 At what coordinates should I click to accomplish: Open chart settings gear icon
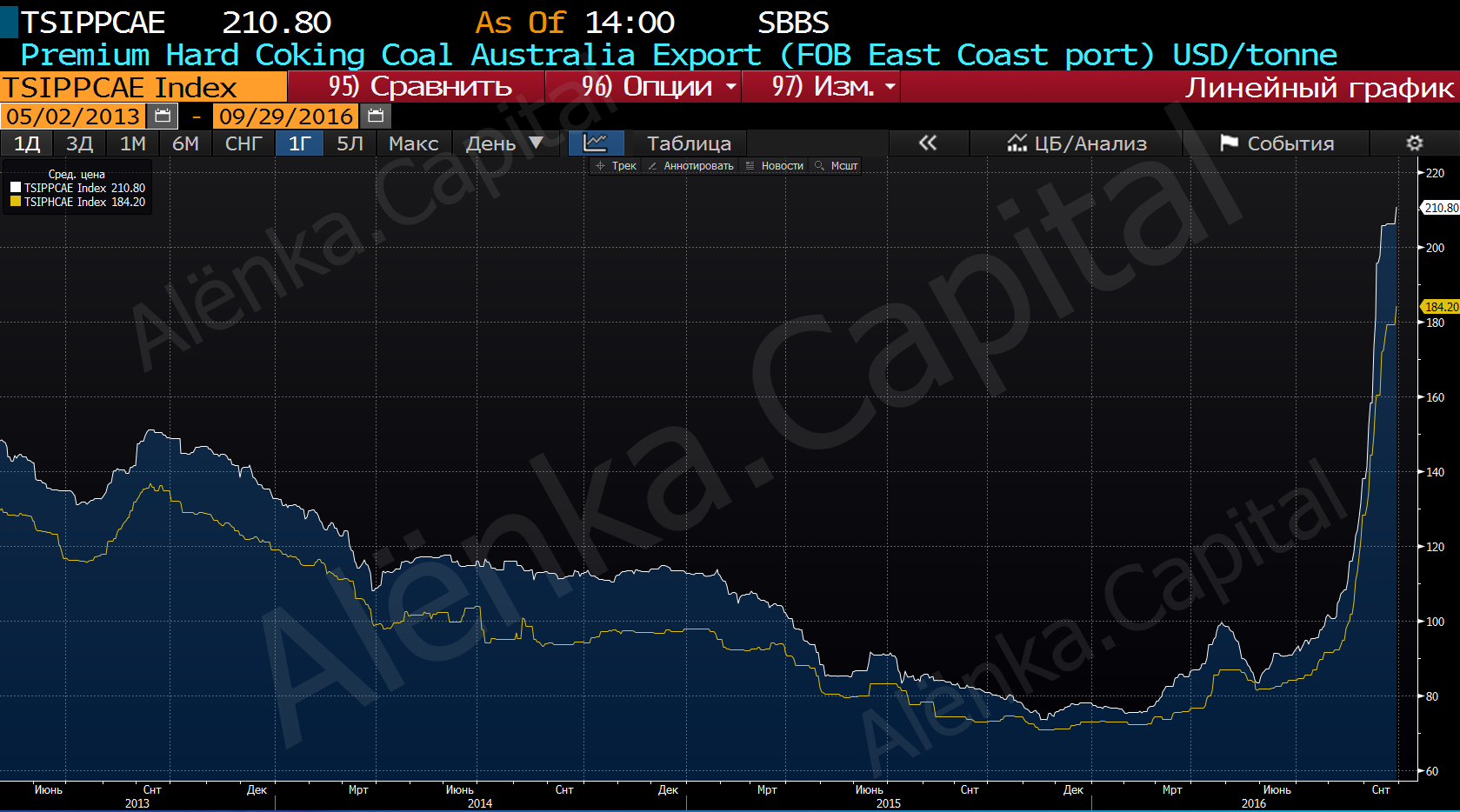[x=1414, y=143]
